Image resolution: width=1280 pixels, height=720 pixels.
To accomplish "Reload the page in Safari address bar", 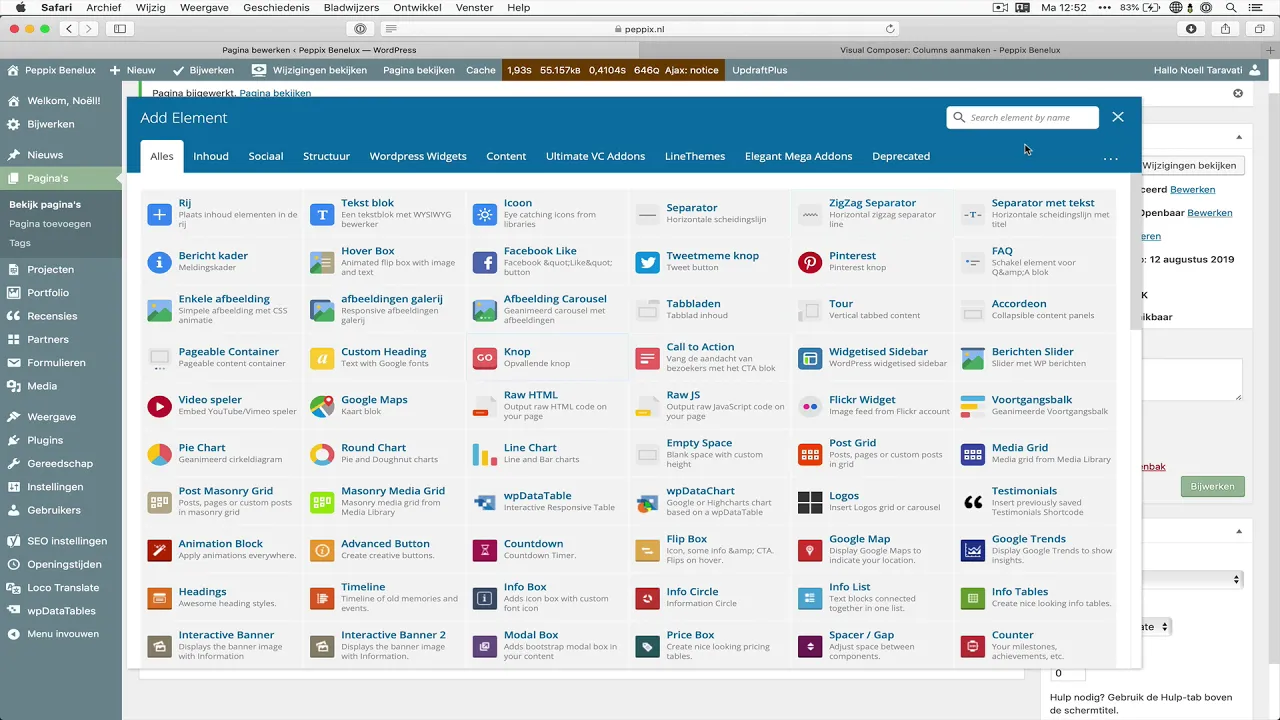I will click(890, 29).
